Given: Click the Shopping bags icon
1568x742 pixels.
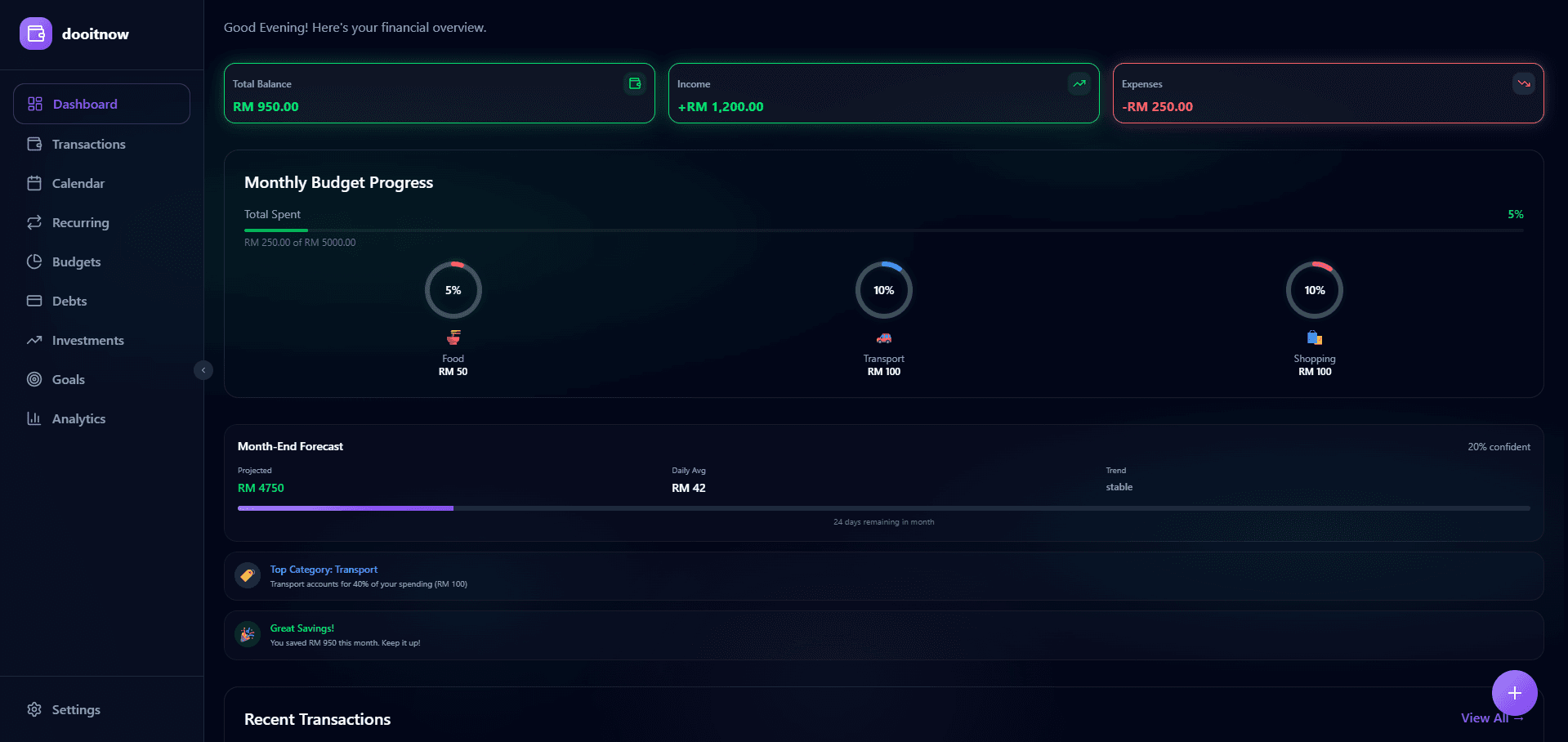Looking at the screenshot, I should pos(1315,337).
